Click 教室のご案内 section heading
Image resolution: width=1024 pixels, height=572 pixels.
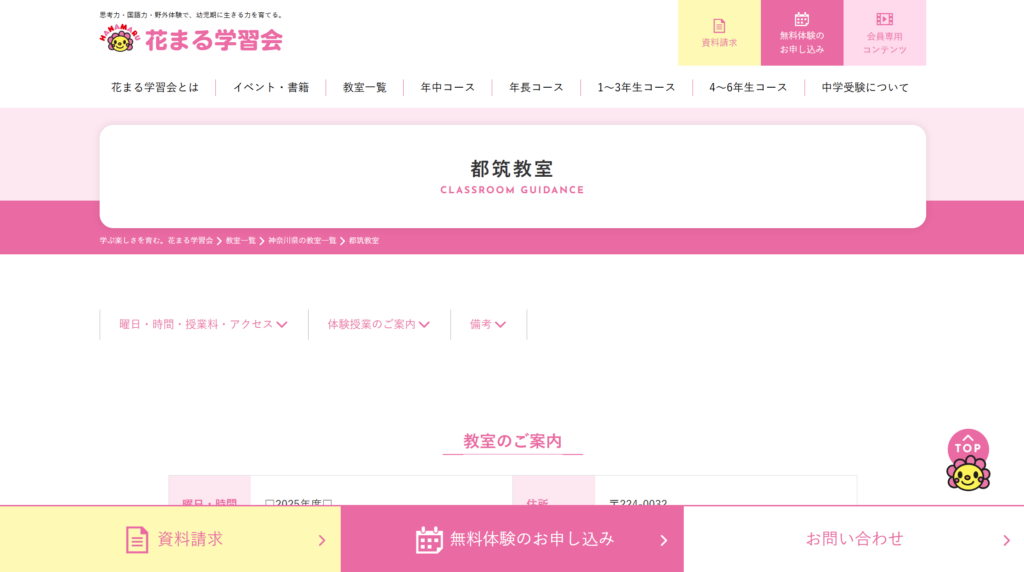click(512, 441)
